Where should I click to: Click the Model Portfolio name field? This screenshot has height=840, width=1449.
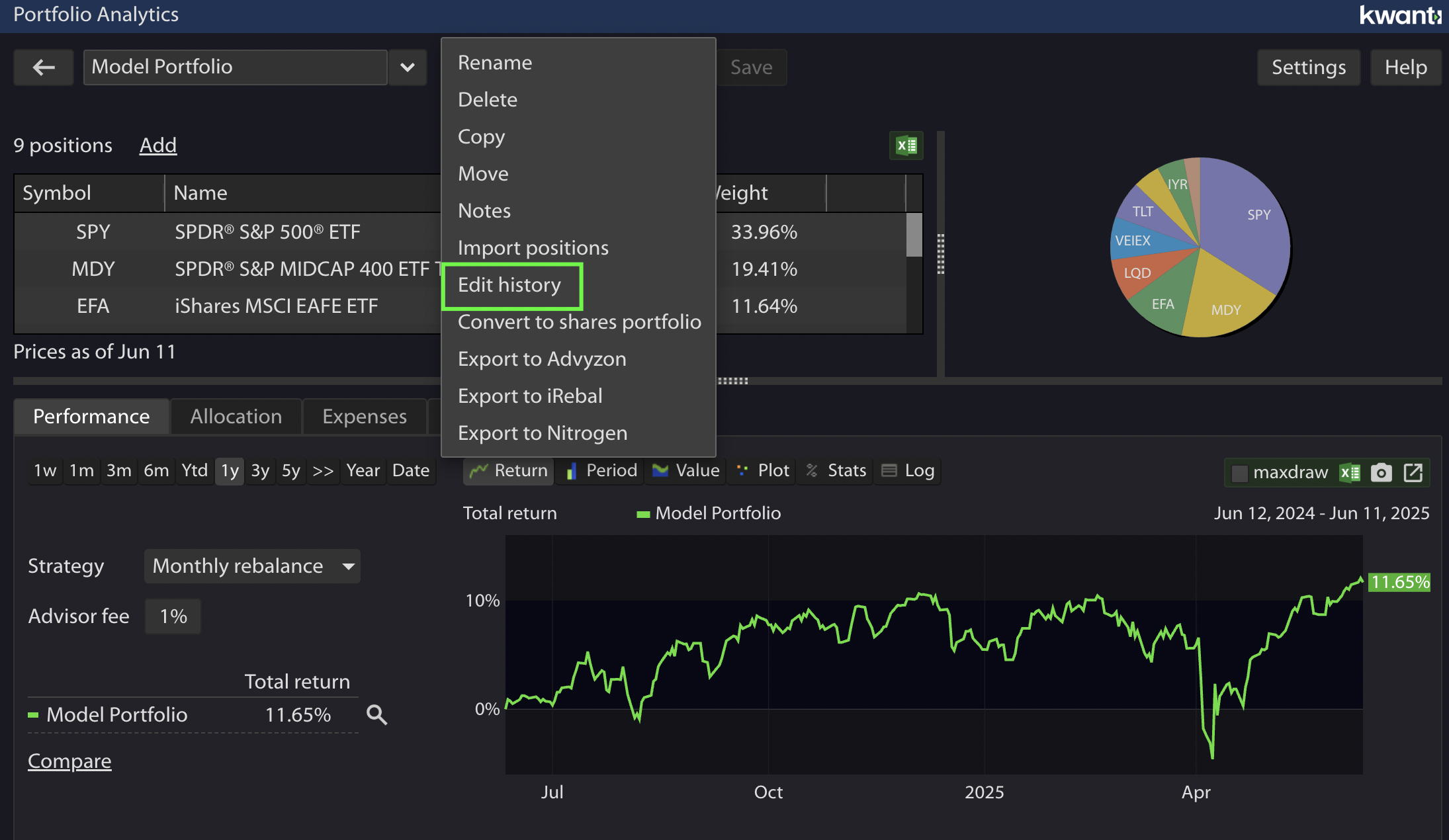click(235, 67)
